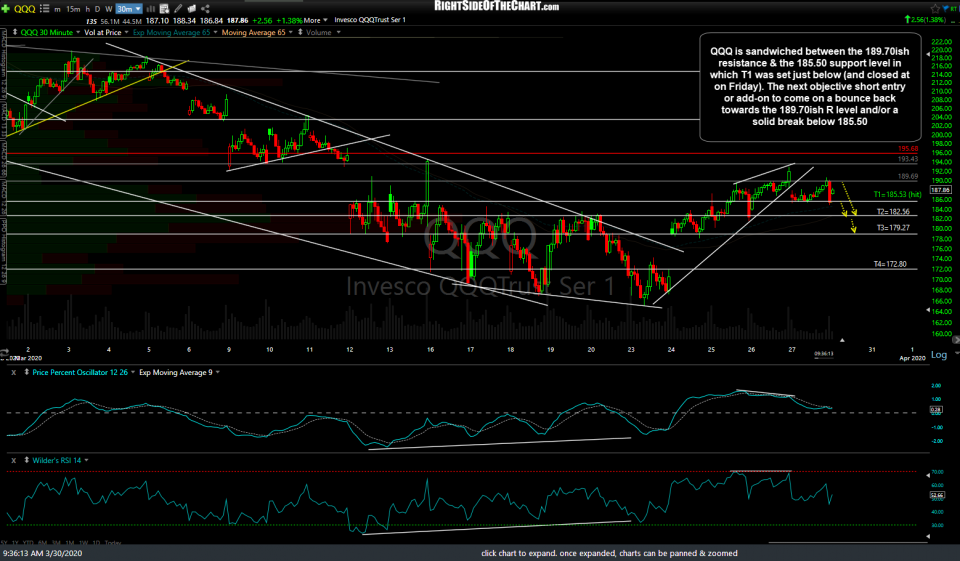The height and width of the screenshot is (561, 960).
Task: Close the Wilder's RSI panel
Action: (x=13, y=460)
